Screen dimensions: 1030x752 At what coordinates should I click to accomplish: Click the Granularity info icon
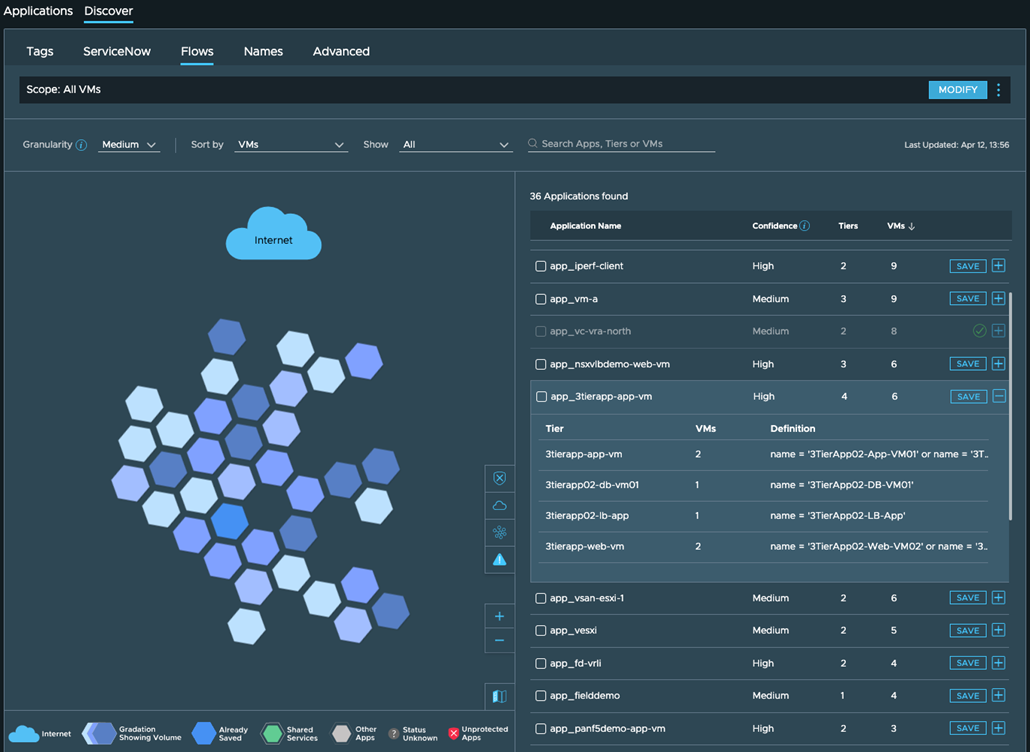pyautogui.click(x=81, y=145)
